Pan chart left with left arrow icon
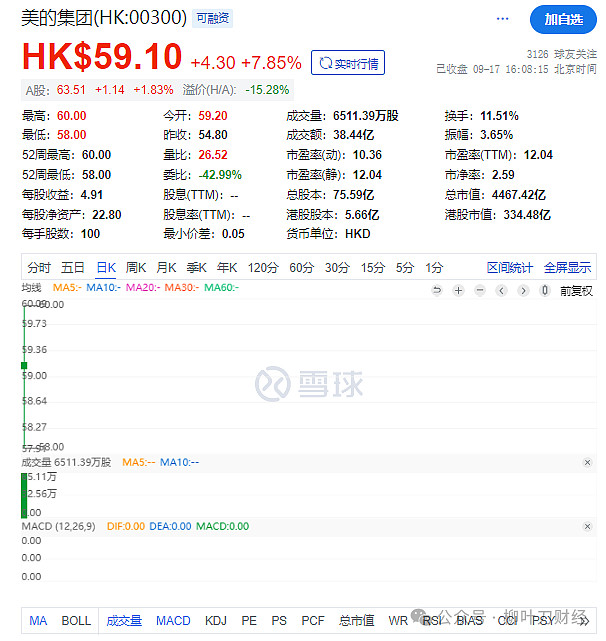The image size is (606, 641). [x=502, y=291]
